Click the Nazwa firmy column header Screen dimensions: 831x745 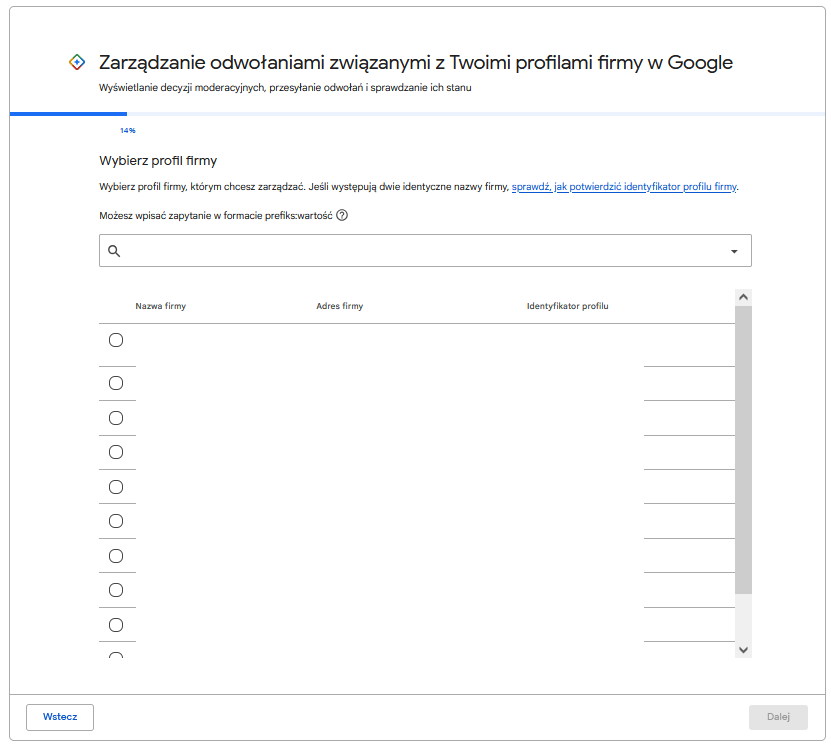pos(161,306)
